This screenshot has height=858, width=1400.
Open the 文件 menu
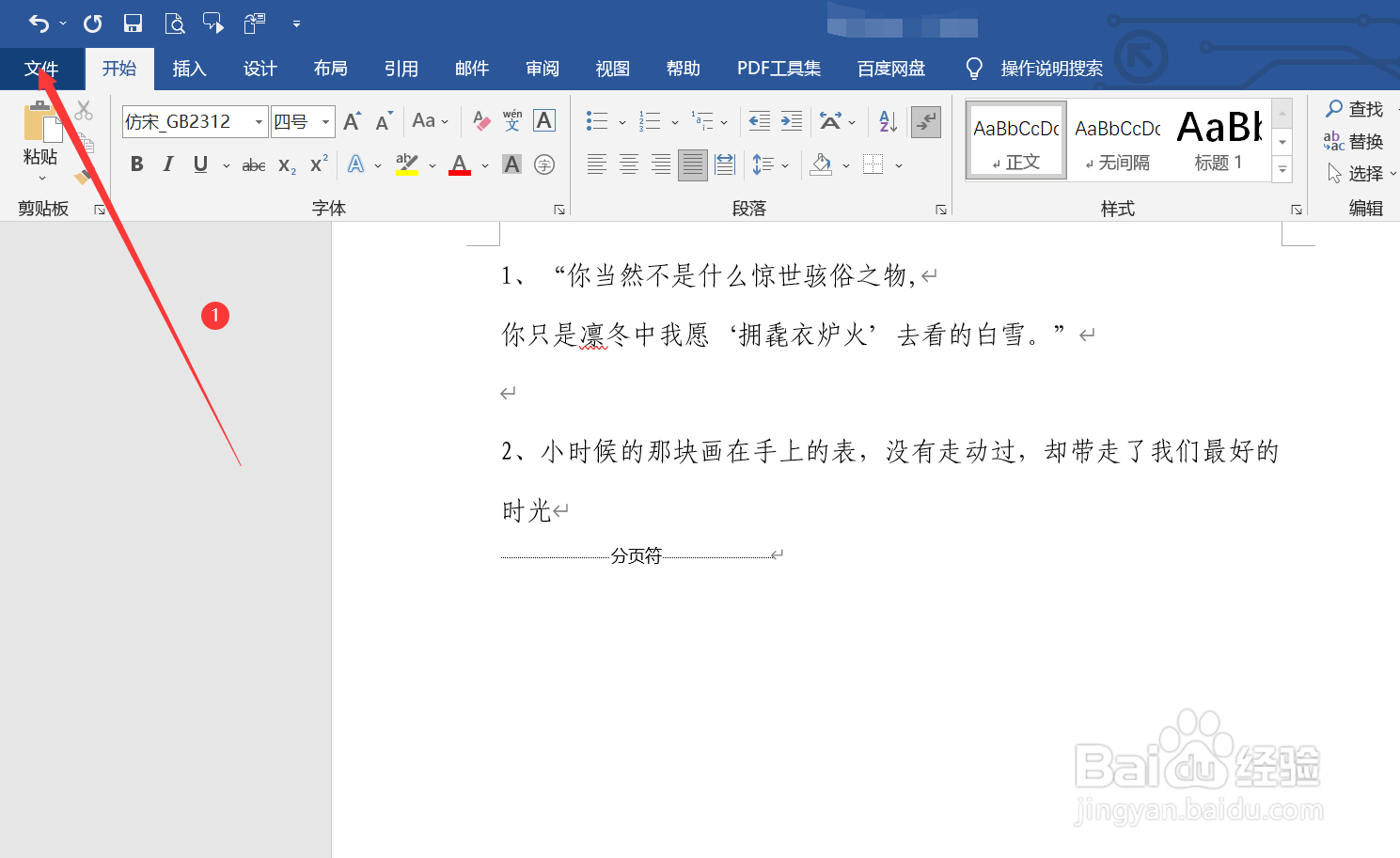point(41,68)
